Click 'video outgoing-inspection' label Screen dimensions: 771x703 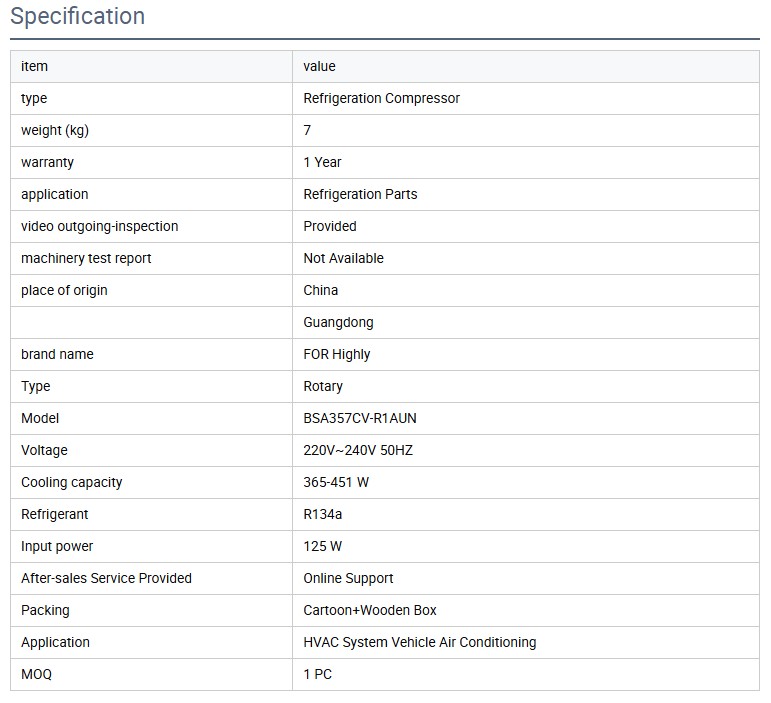(x=99, y=226)
